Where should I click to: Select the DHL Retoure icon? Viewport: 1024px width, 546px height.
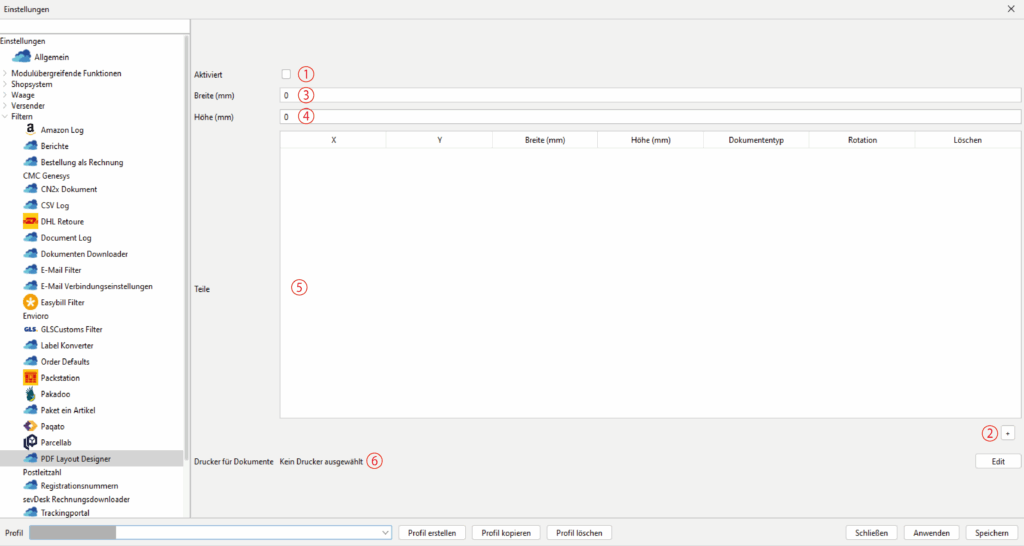tap(30, 222)
